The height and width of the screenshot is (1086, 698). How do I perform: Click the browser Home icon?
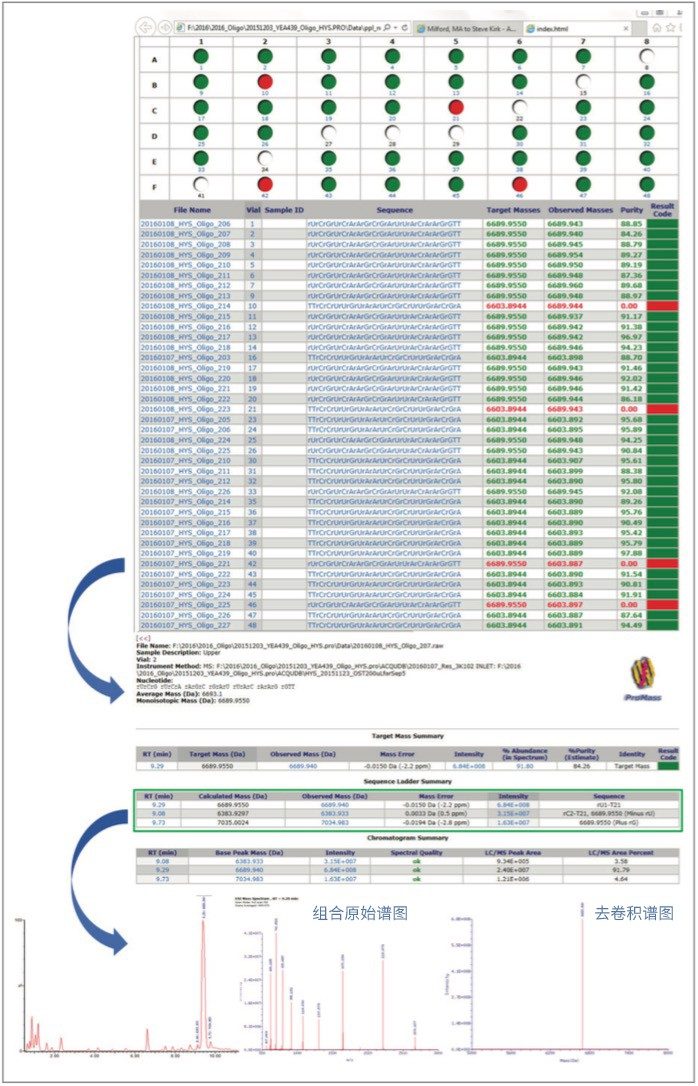coord(656,28)
